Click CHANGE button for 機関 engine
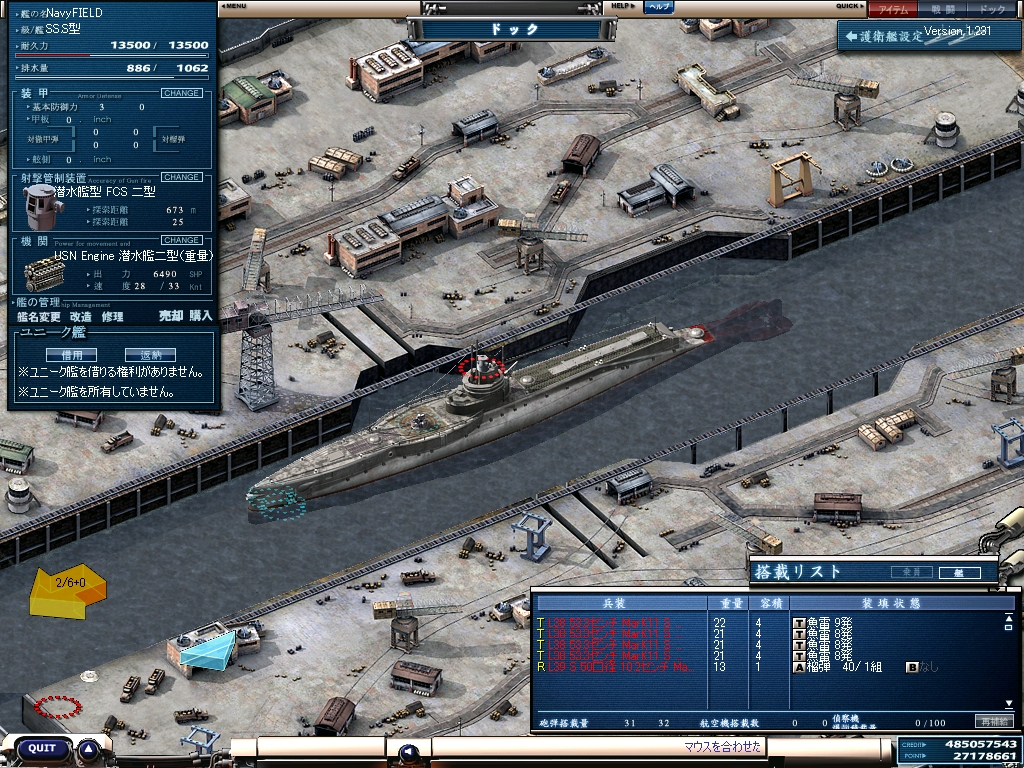 click(182, 240)
